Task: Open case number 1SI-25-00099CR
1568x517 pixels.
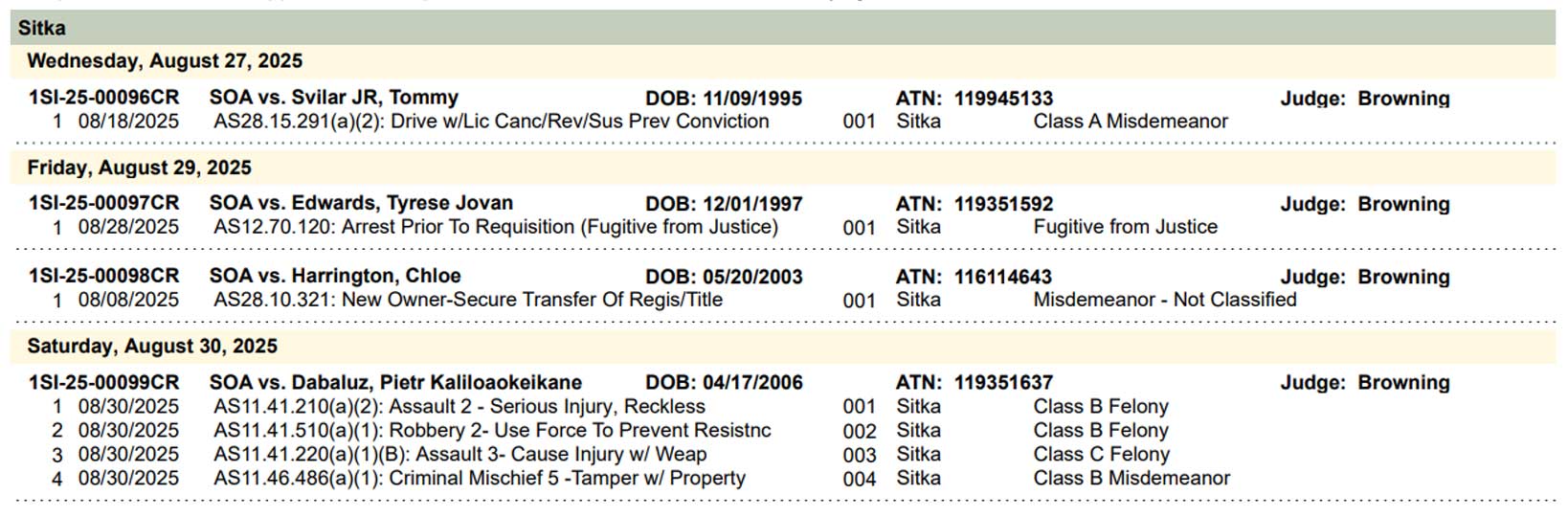Action: pyautogui.click(x=103, y=382)
